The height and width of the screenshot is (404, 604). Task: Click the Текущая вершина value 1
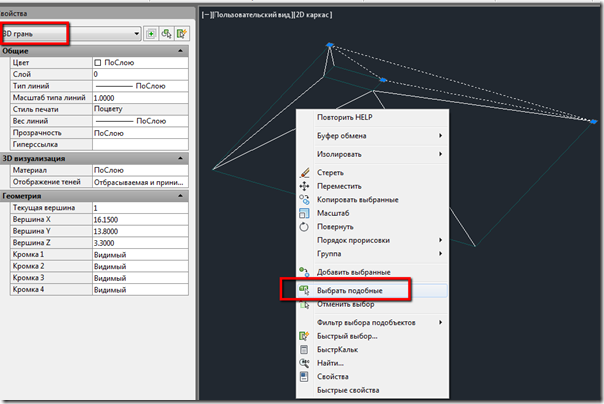pos(140,208)
